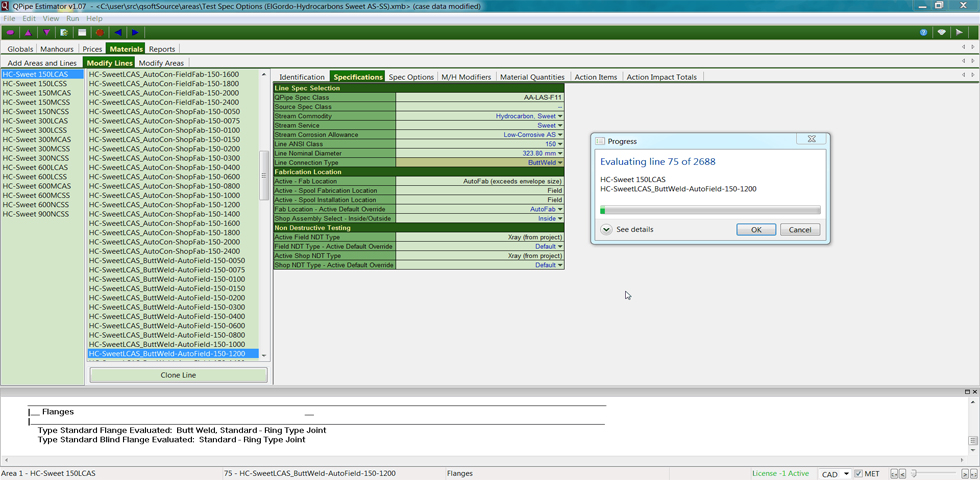
Task: Open the View menu
Action: pyautogui.click(x=51, y=19)
